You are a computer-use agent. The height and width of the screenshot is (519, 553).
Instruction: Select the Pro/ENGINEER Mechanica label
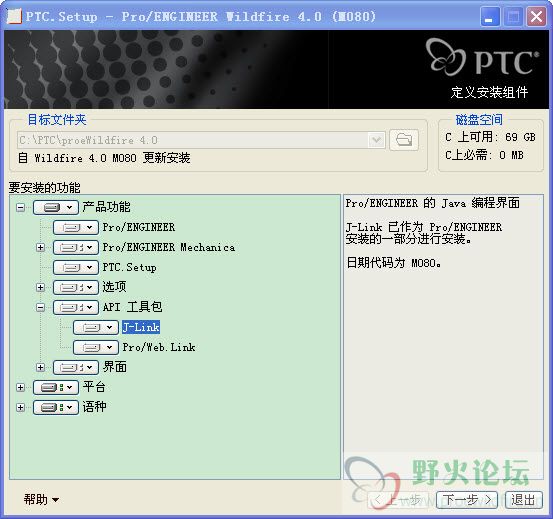pyautogui.click(x=169, y=247)
